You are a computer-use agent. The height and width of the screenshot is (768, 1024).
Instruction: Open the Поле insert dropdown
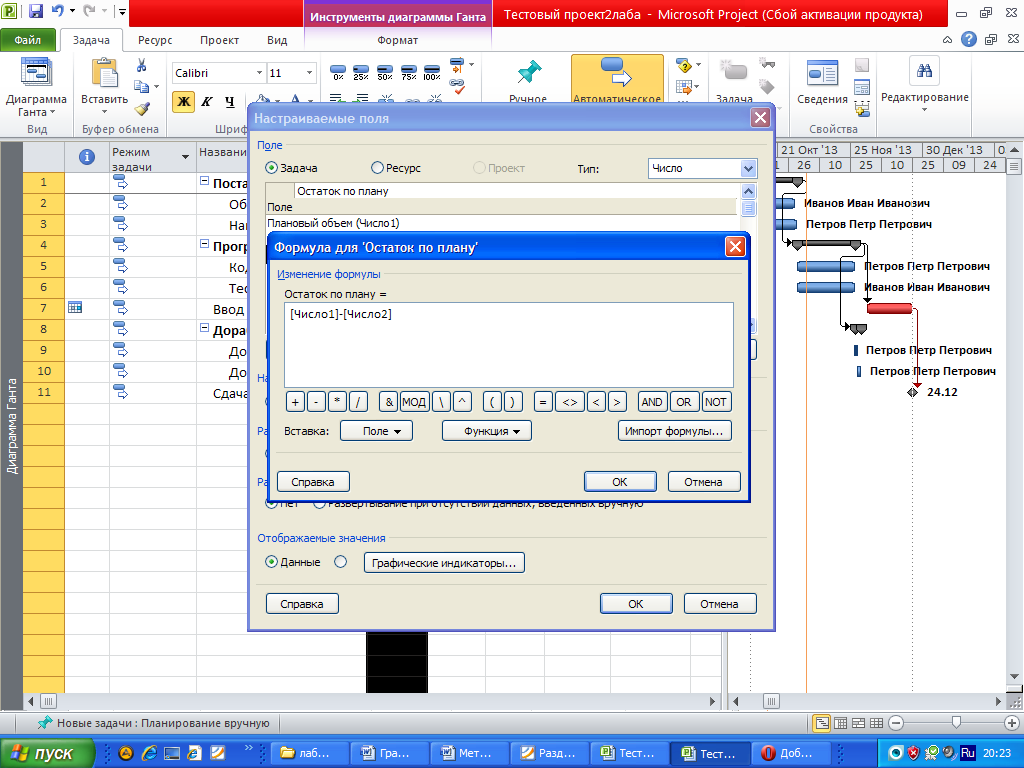tap(376, 431)
